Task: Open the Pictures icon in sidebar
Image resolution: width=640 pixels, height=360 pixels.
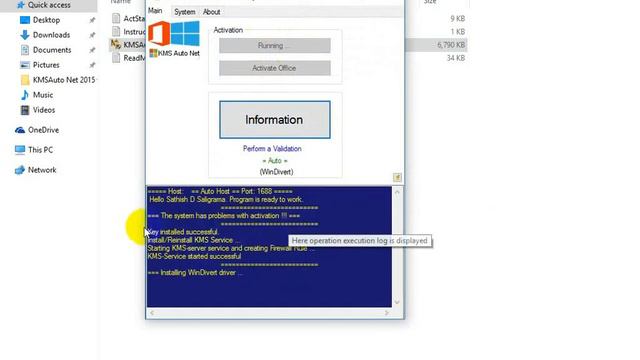Action: click(x=25, y=65)
